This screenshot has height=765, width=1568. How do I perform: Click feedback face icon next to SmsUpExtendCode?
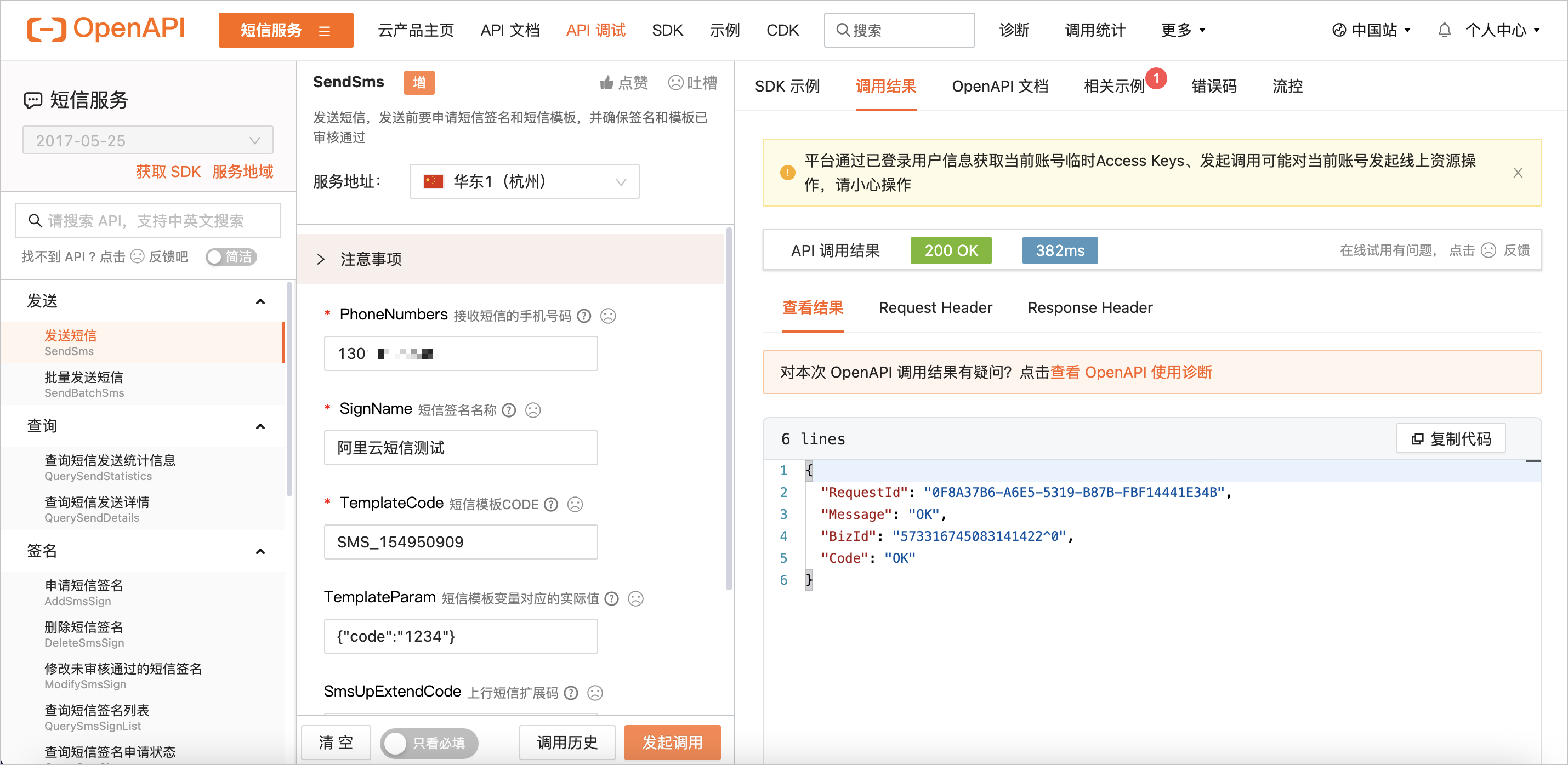click(595, 693)
